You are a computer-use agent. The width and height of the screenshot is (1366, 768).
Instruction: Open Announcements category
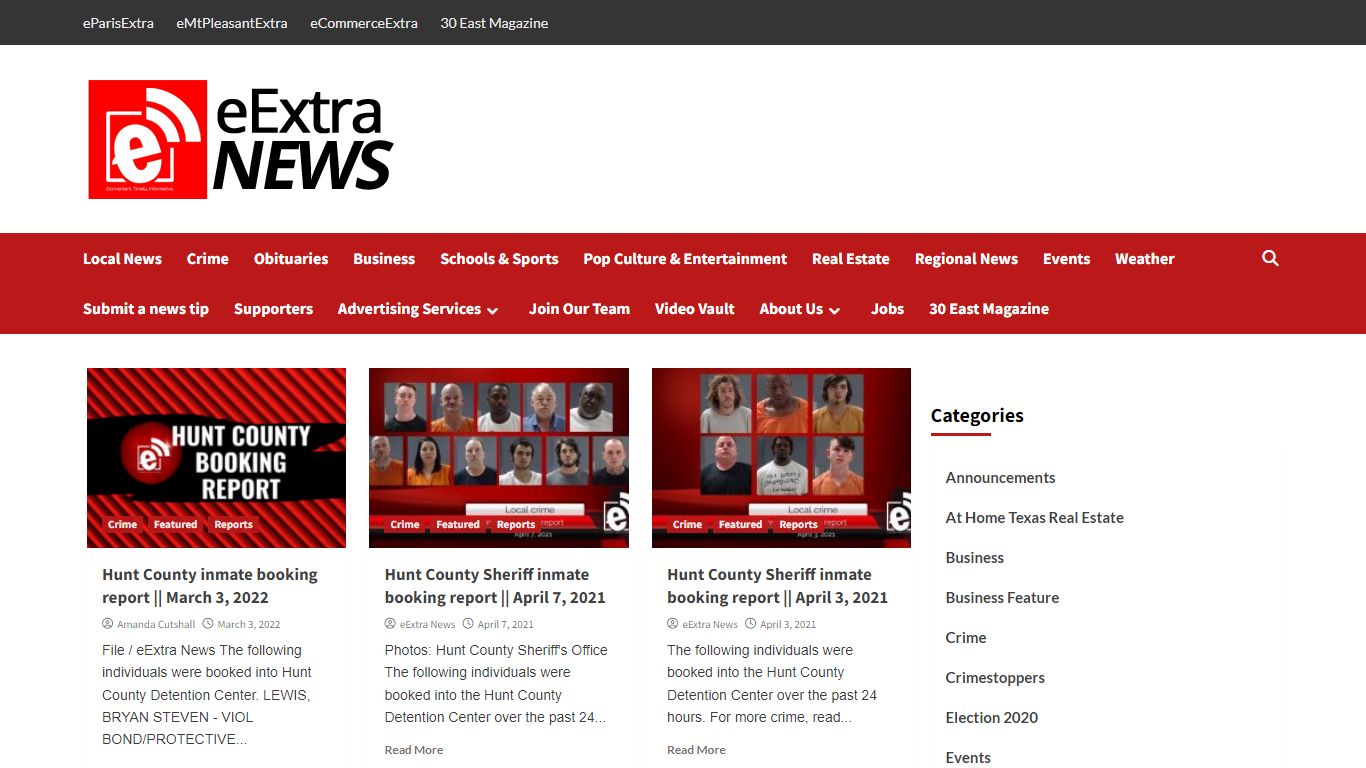point(1000,478)
